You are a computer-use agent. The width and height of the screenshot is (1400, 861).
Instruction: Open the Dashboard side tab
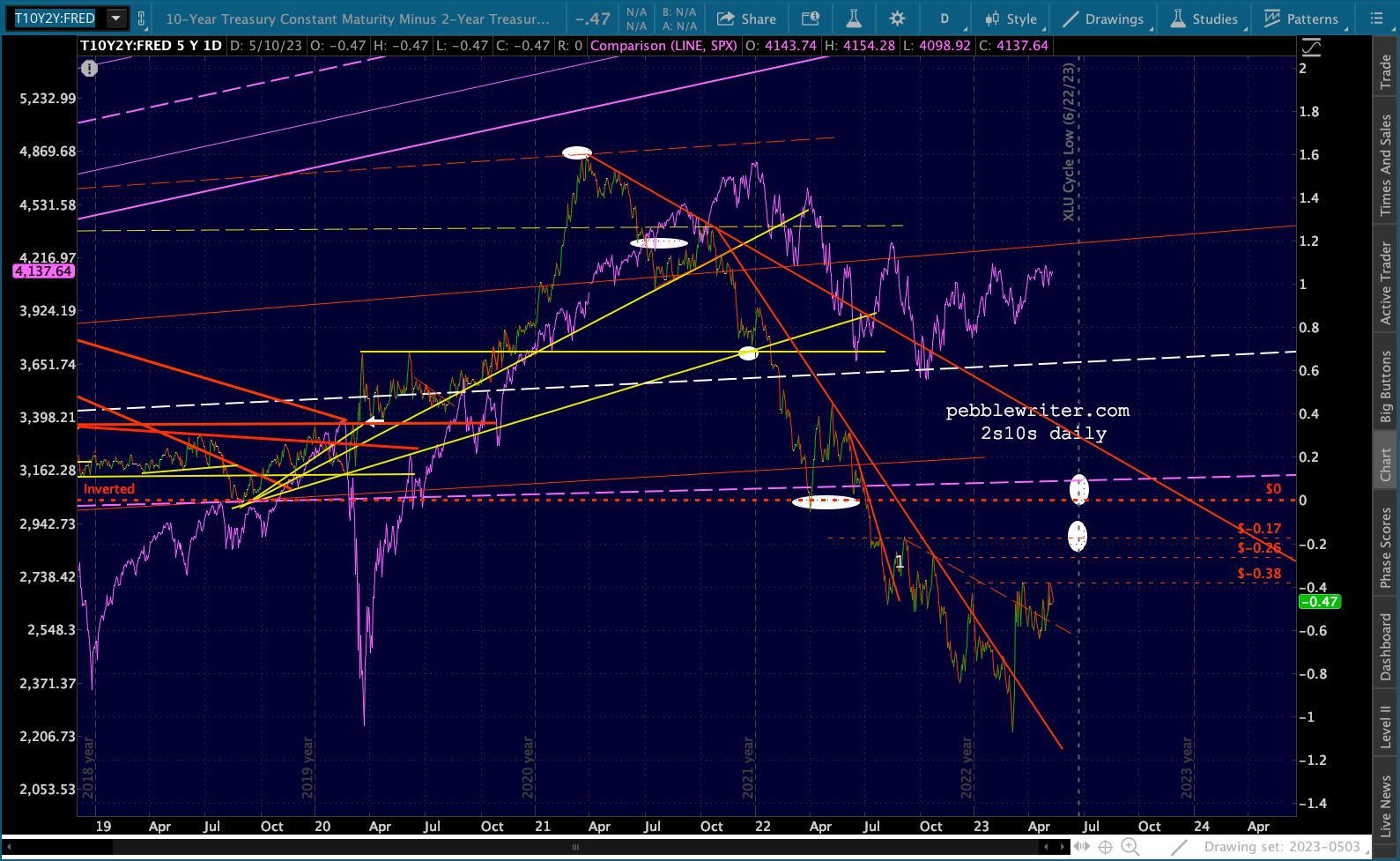1386,648
